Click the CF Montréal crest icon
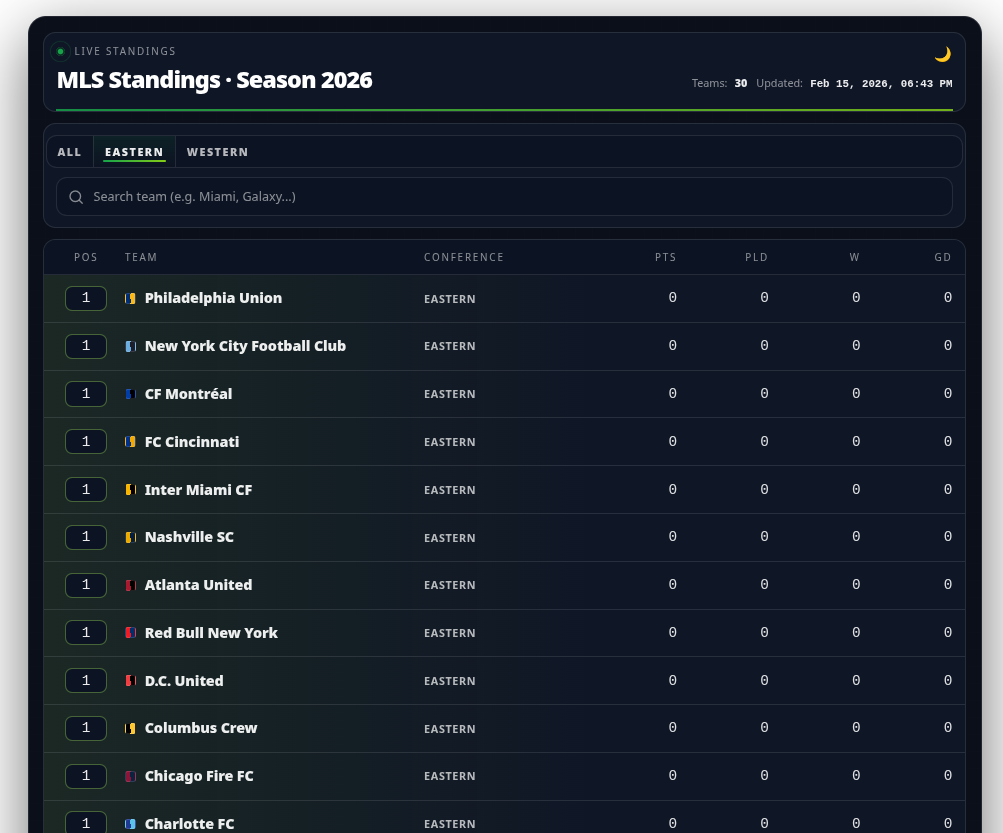1003x833 pixels. pyautogui.click(x=130, y=394)
